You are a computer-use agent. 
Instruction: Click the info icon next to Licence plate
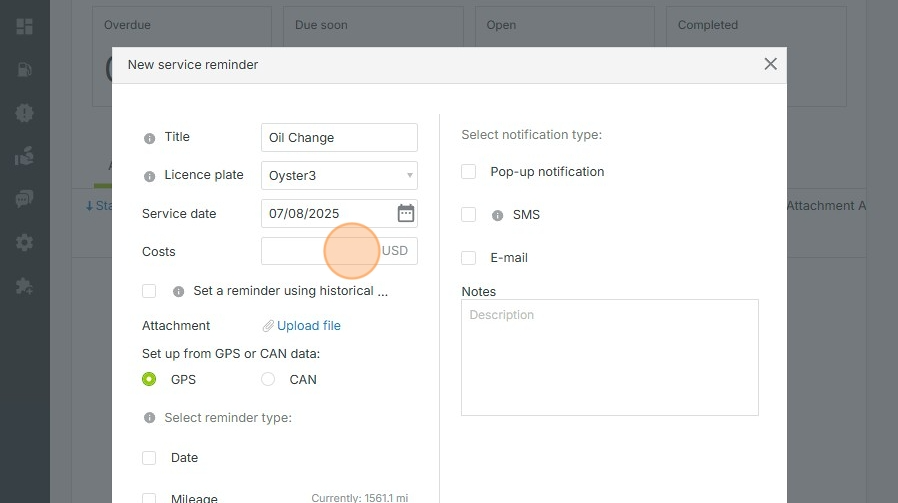(x=149, y=176)
